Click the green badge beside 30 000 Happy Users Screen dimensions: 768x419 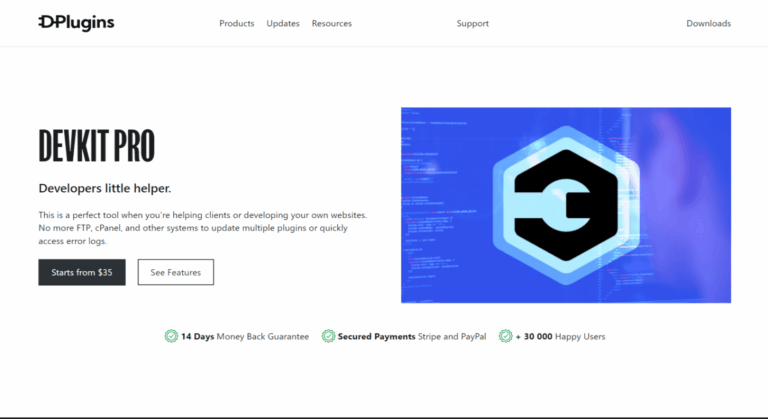point(506,336)
